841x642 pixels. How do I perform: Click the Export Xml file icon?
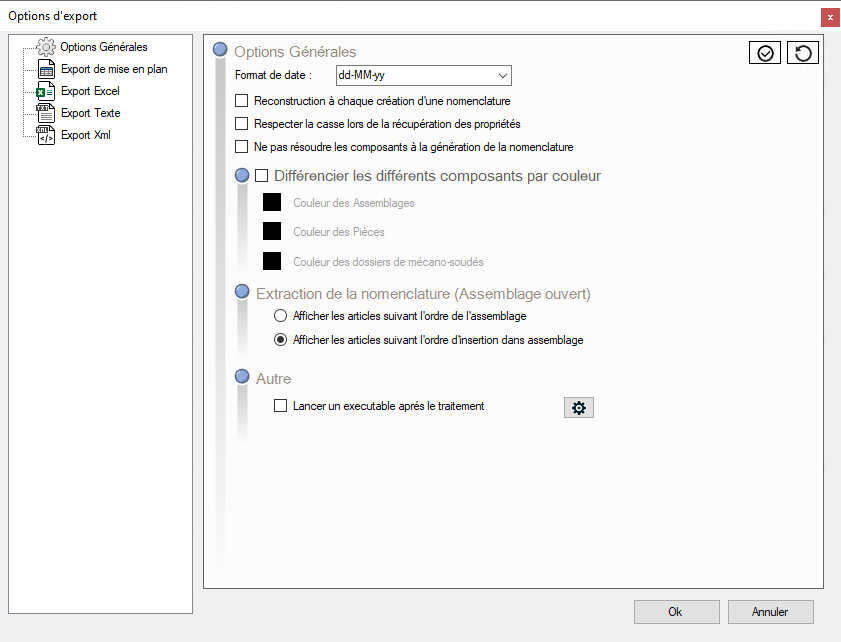[x=46, y=135]
